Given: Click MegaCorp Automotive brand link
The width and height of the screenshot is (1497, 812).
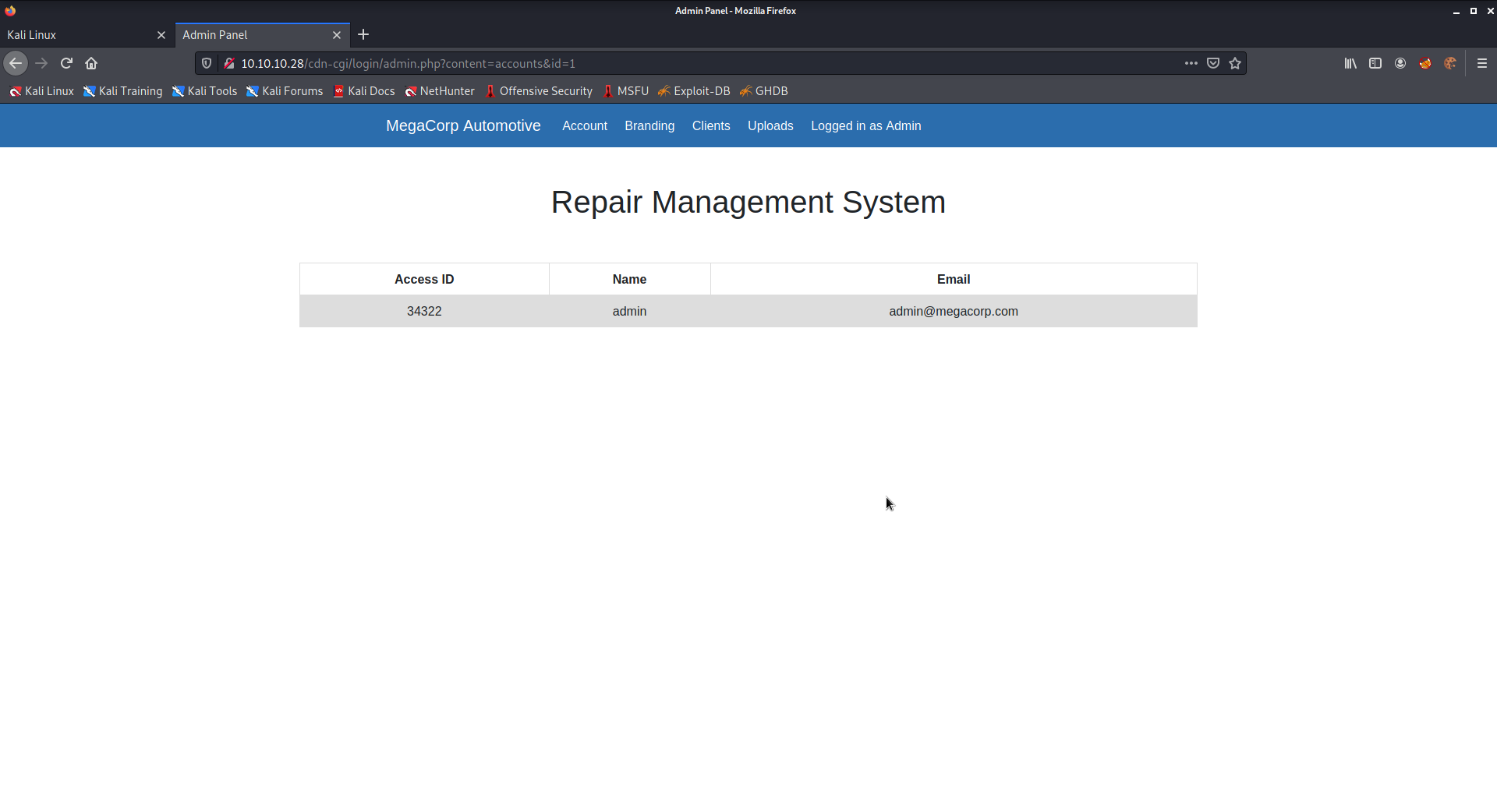Looking at the screenshot, I should pyautogui.click(x=463, y=125).
